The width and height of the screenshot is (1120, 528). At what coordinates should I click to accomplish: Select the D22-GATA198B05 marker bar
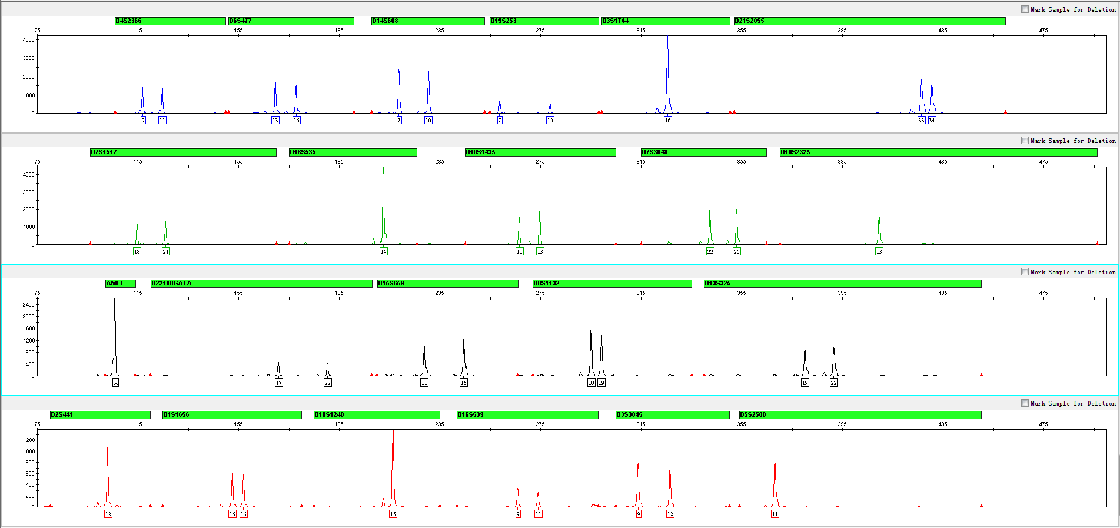click(x=261, y=284)
